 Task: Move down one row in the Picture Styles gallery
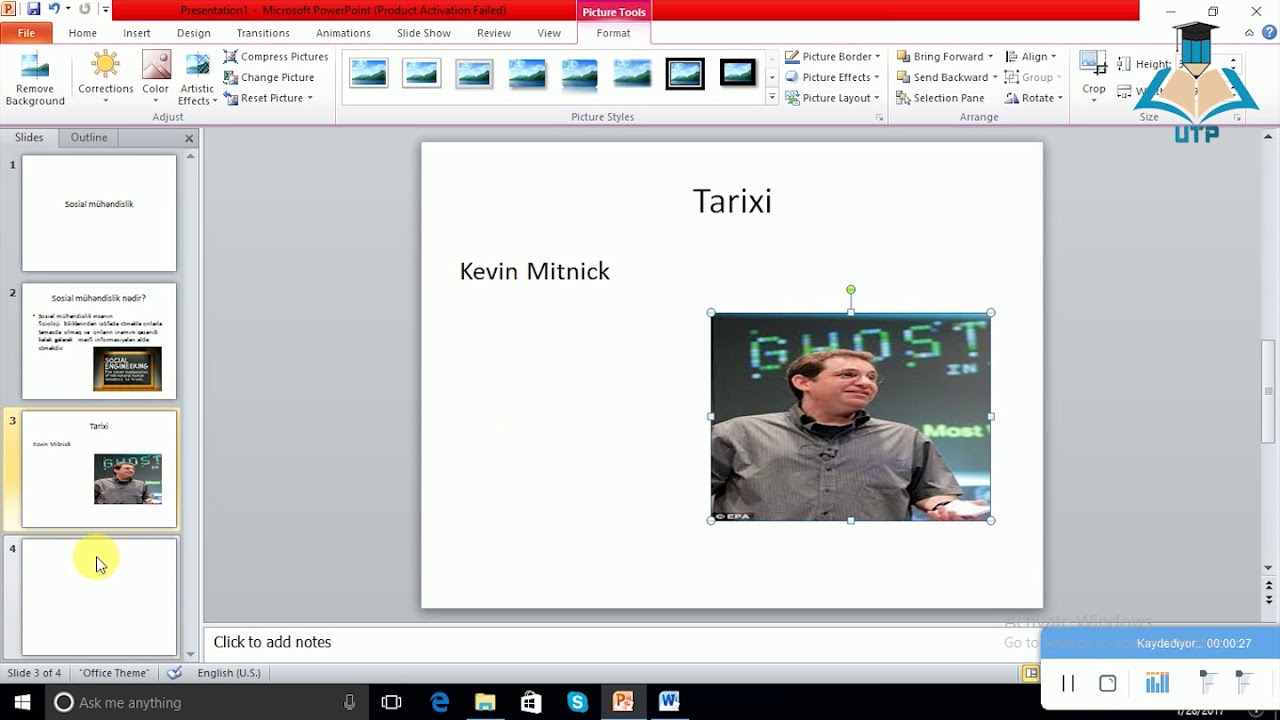click(x=772, y=77)
